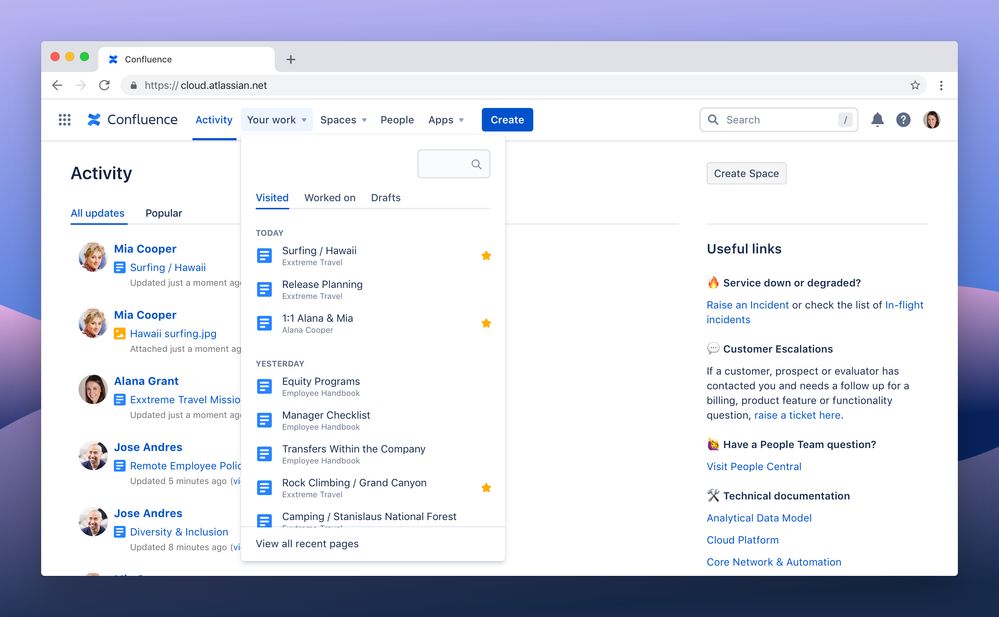Select the Visited tab
This screenshot has width=999, height=617.
[x=272, y=198]
